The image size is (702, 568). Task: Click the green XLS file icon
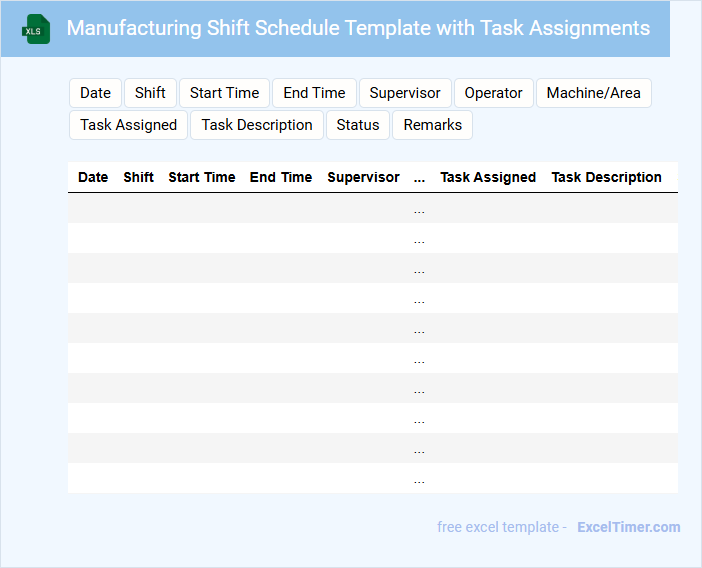click(x=37, y=29)
